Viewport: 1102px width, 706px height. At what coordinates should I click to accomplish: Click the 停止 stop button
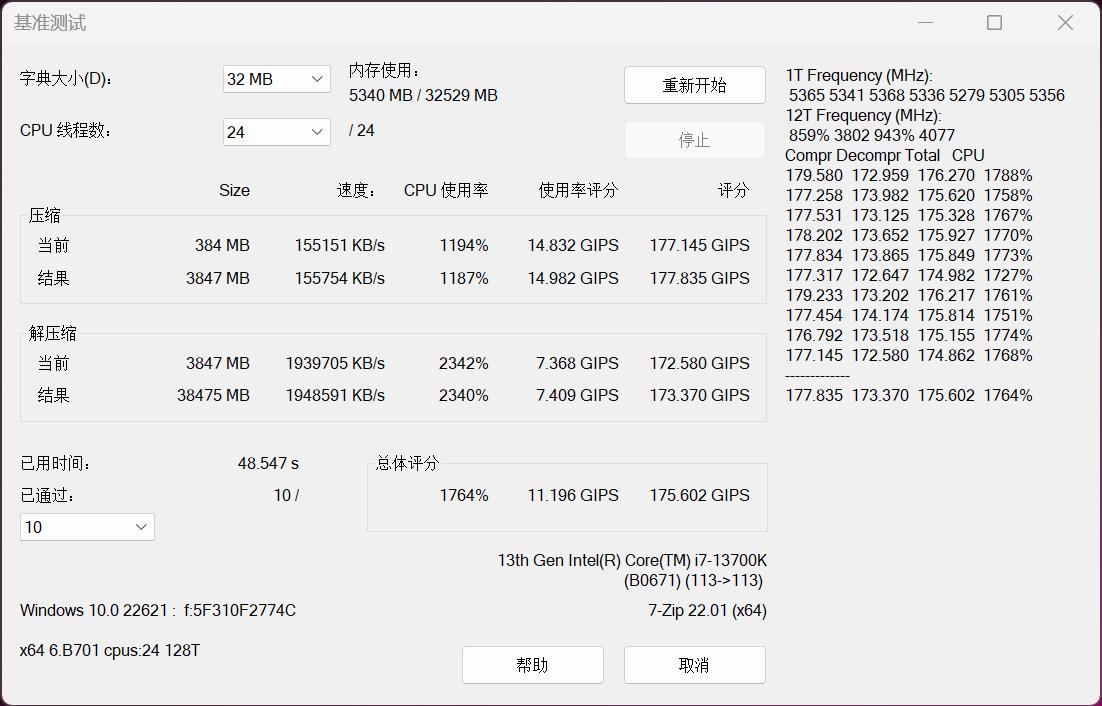click(x=694, y=139)
